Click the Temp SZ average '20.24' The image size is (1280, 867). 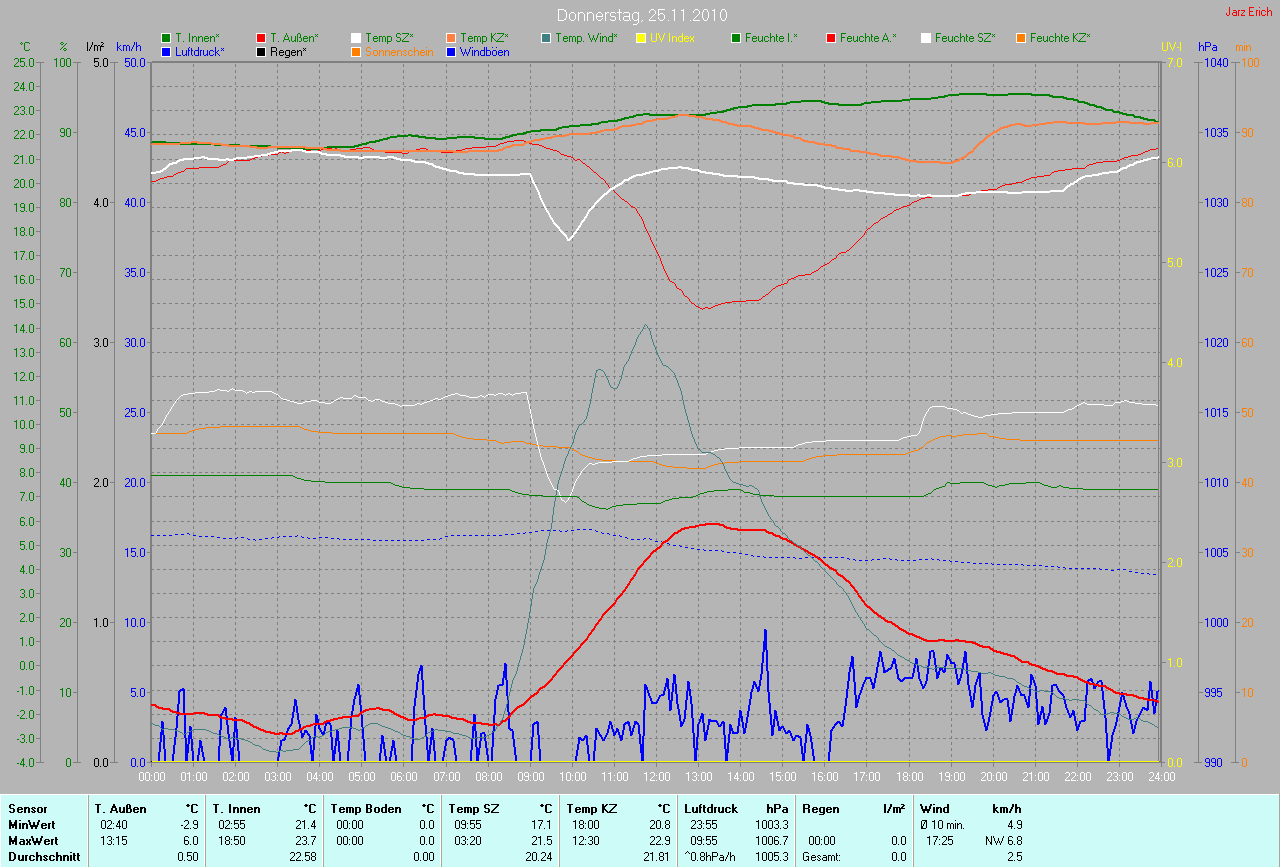point(537,857)
